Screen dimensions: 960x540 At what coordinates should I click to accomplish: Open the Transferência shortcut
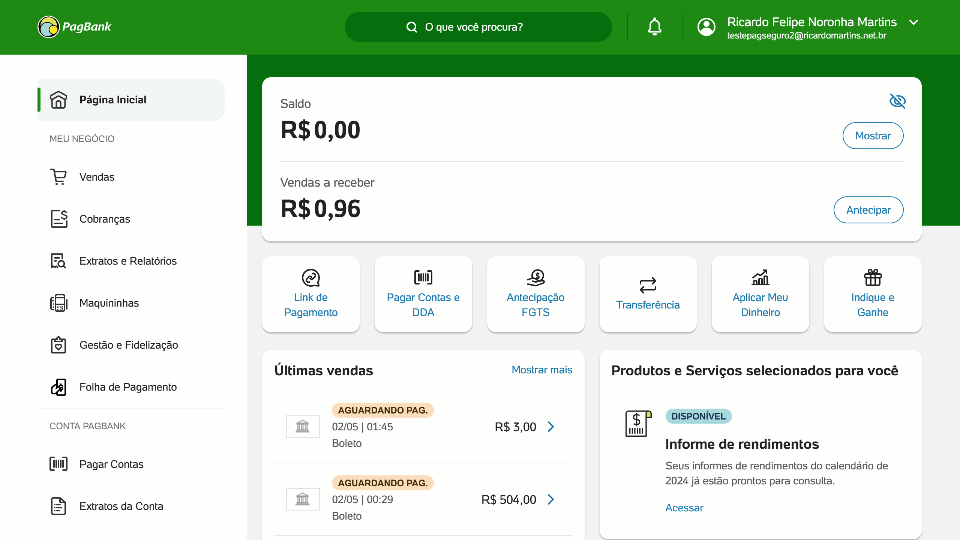648,294
